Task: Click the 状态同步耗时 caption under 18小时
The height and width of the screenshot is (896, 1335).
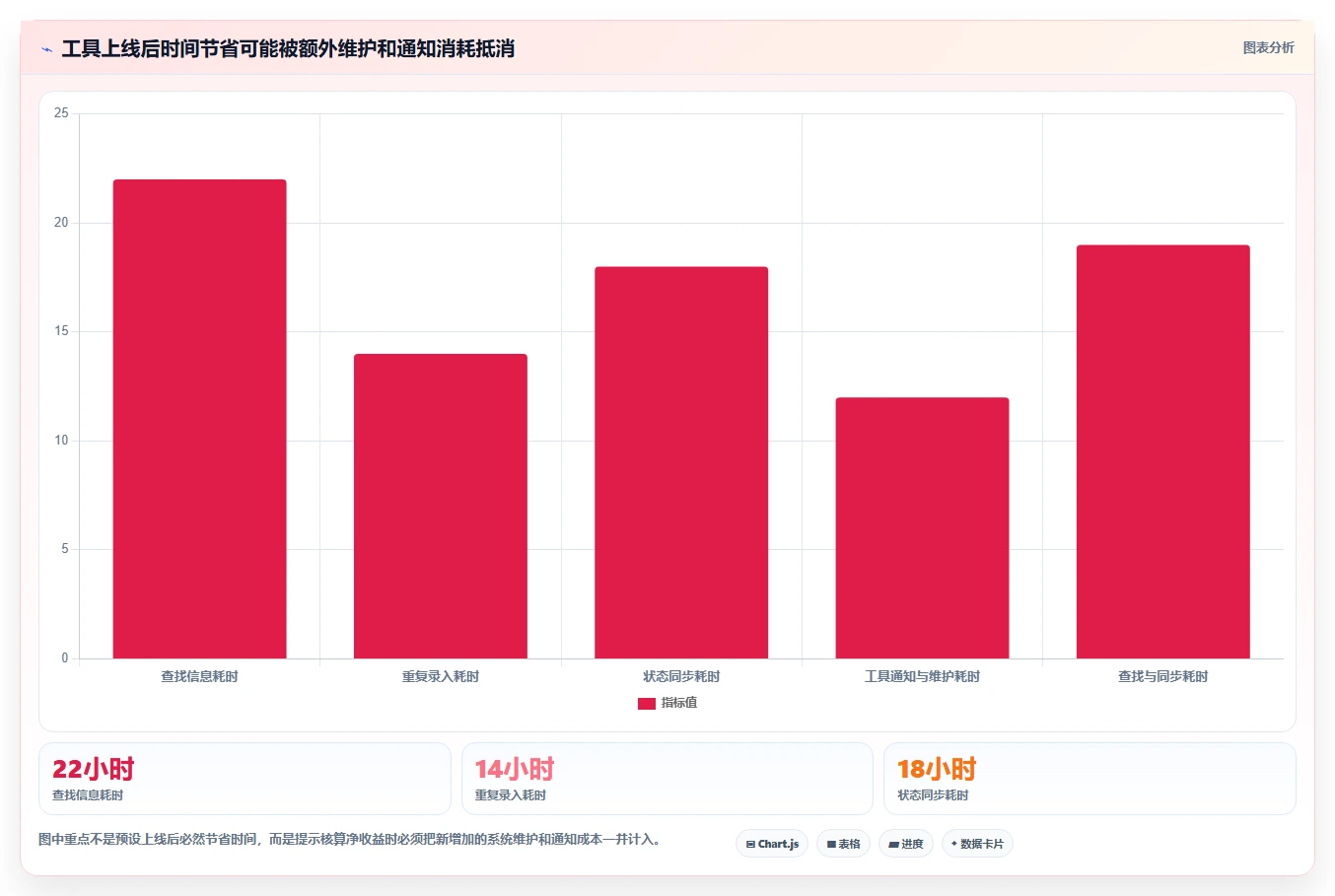Action: pos(933,795)
